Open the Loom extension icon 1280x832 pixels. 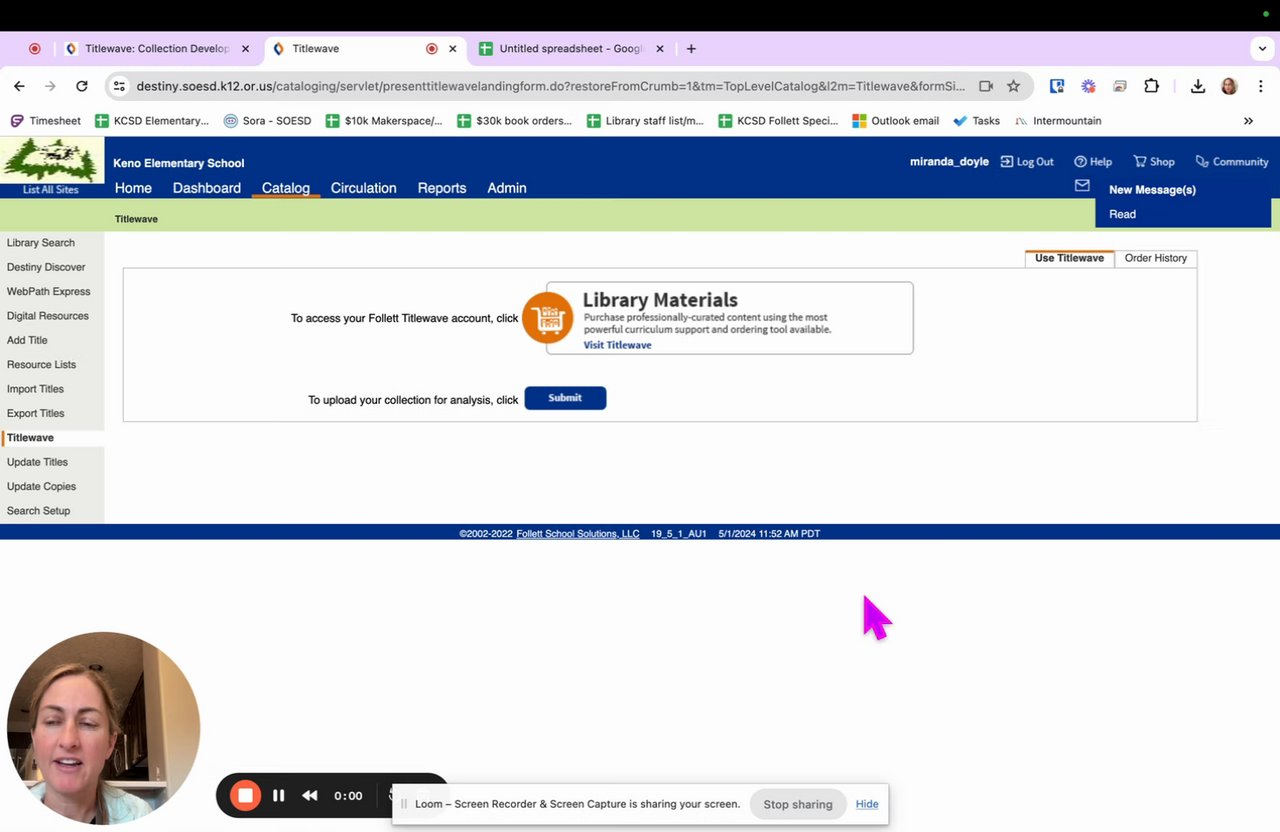(x=1088, y=86)
